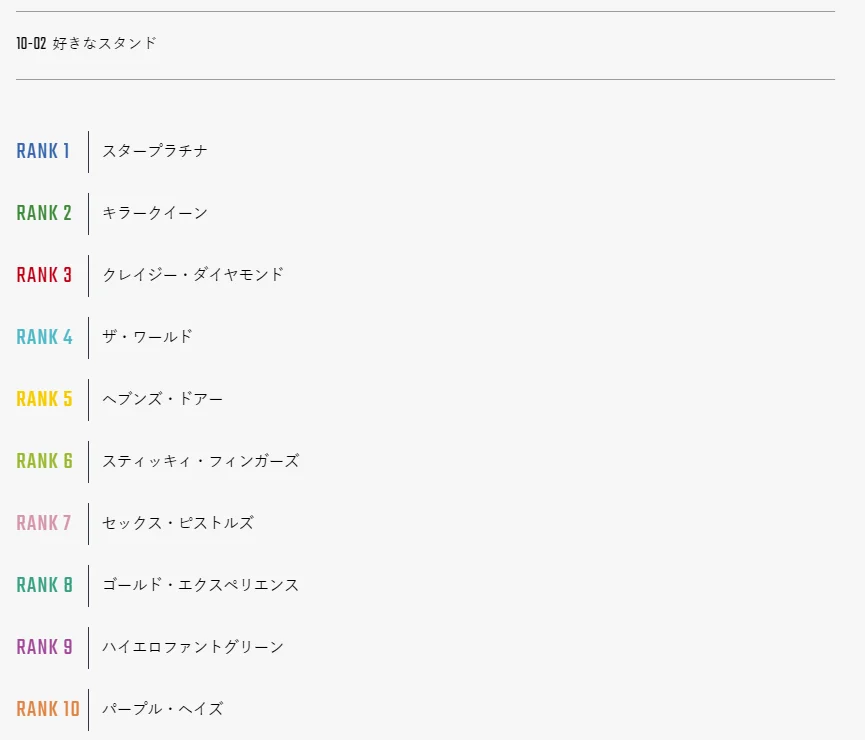Screen dimensions: 865x740
Task: Select the キラークイーン entry
Action: (x=155, y=213)
